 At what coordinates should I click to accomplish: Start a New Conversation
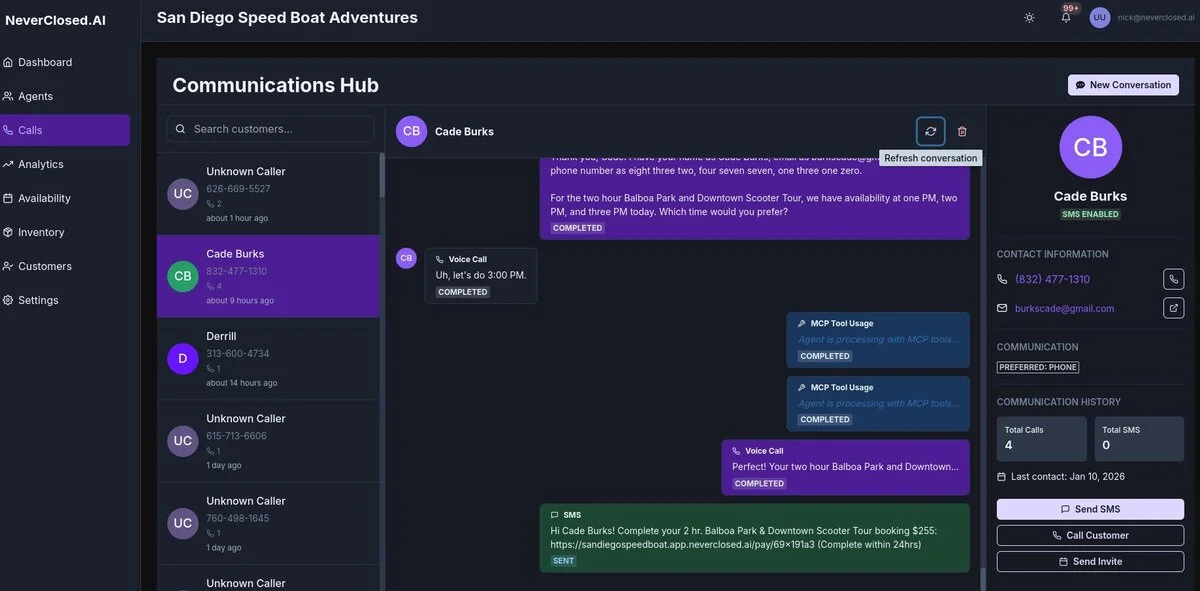pos(1123,85)
